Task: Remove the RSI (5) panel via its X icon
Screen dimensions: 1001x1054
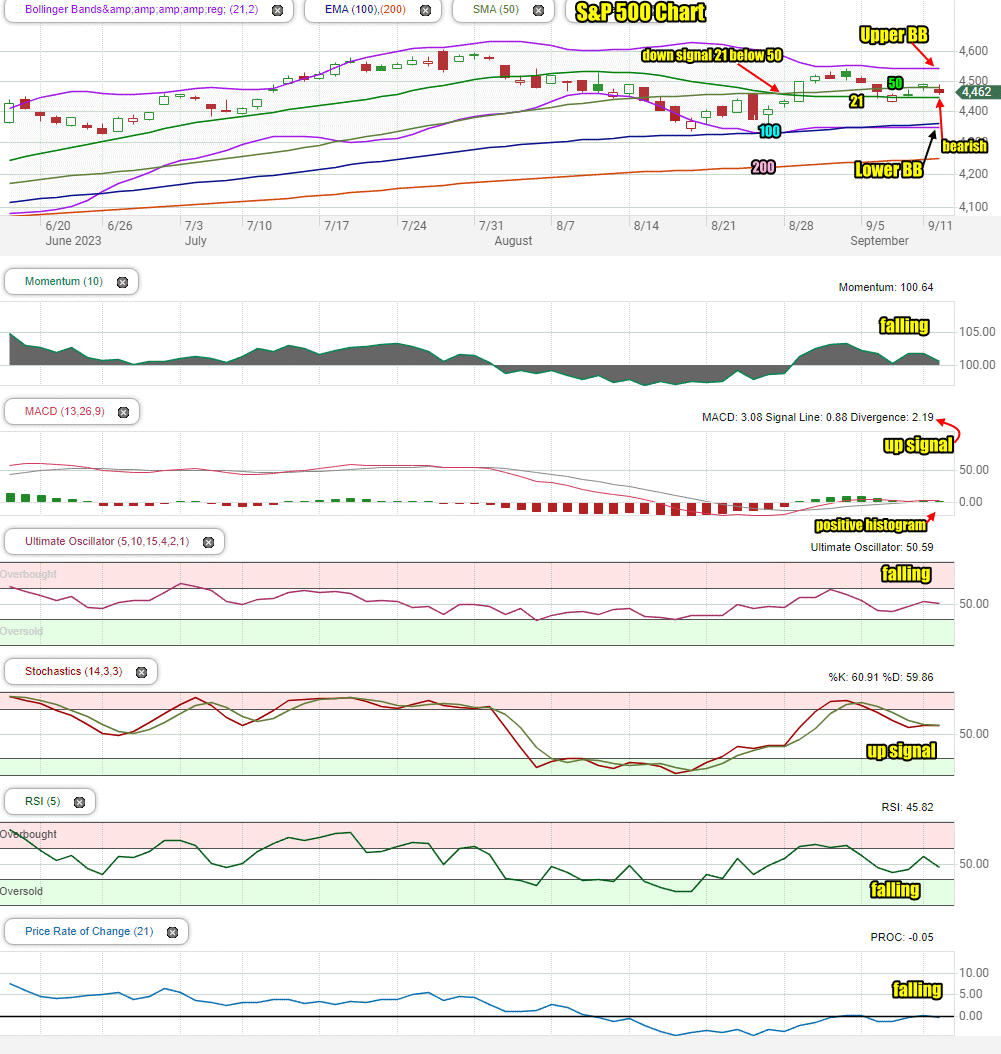Action: [79, 802]
